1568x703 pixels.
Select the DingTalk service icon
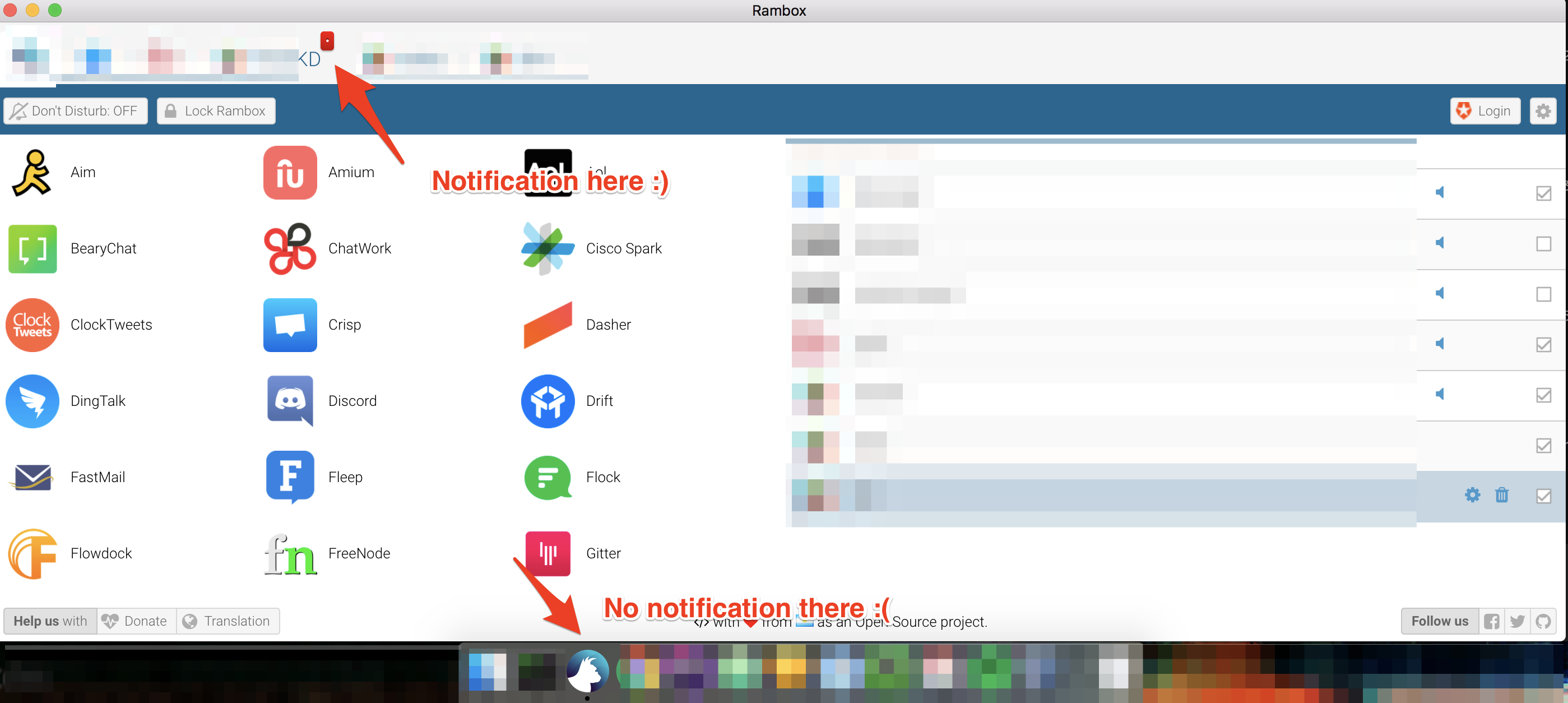pyautogui.click(x=33, y=400)
